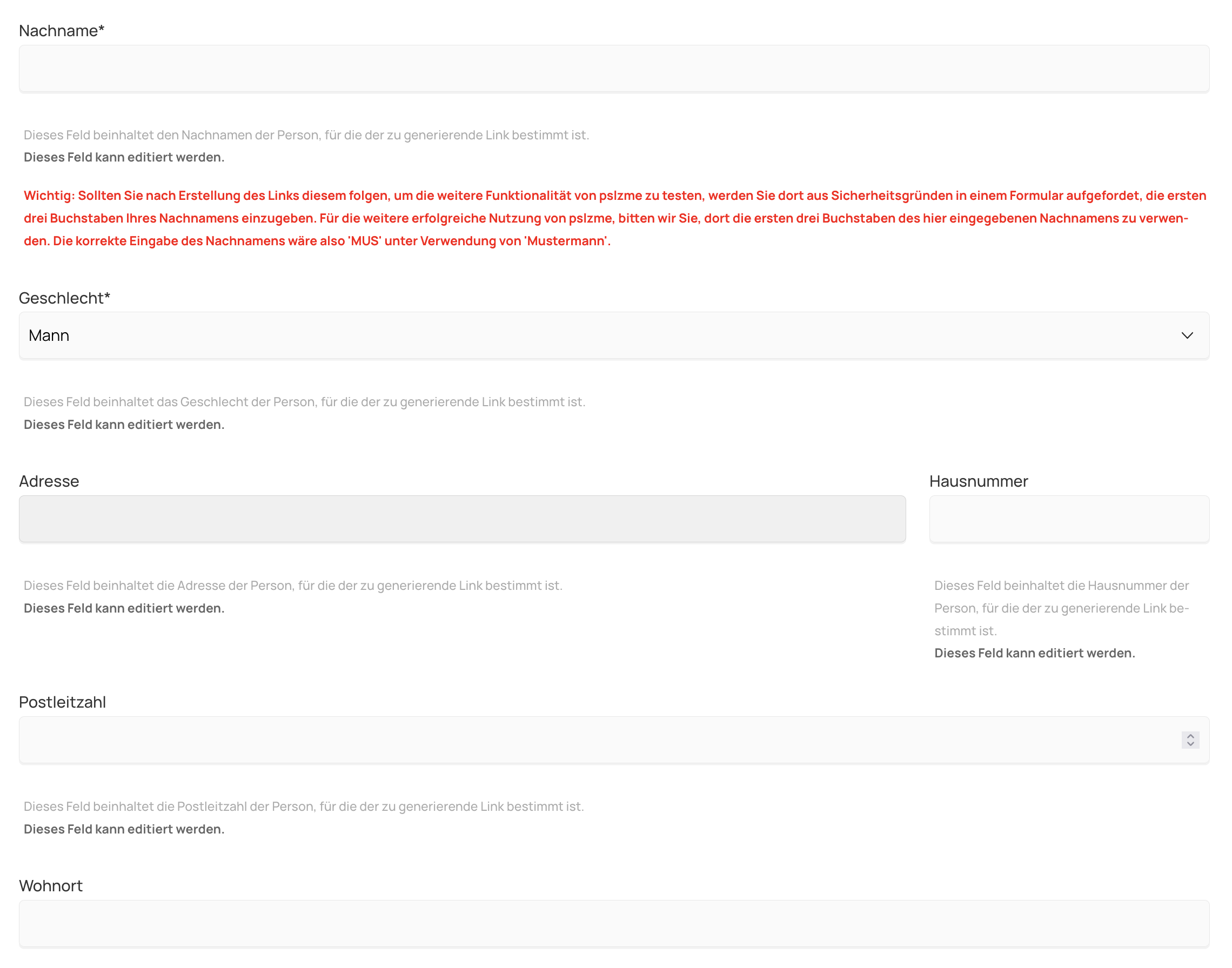This screenshot has height=968, width=1232.
Task: Click the Postleitzahl decrement down arrow
Action: pyautogui.click(x=1190, y=744)
